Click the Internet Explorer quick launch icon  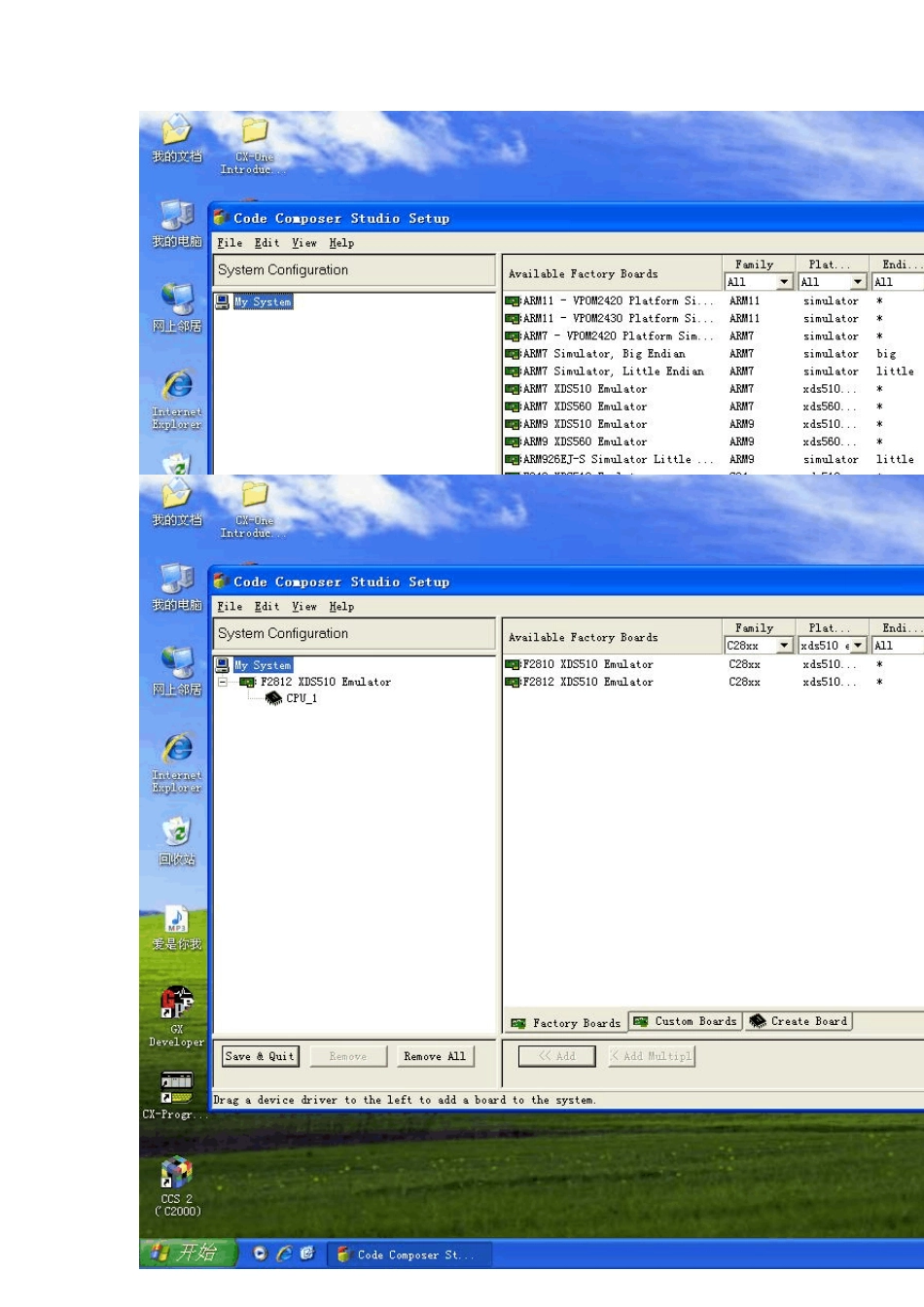pos(284,1254)
